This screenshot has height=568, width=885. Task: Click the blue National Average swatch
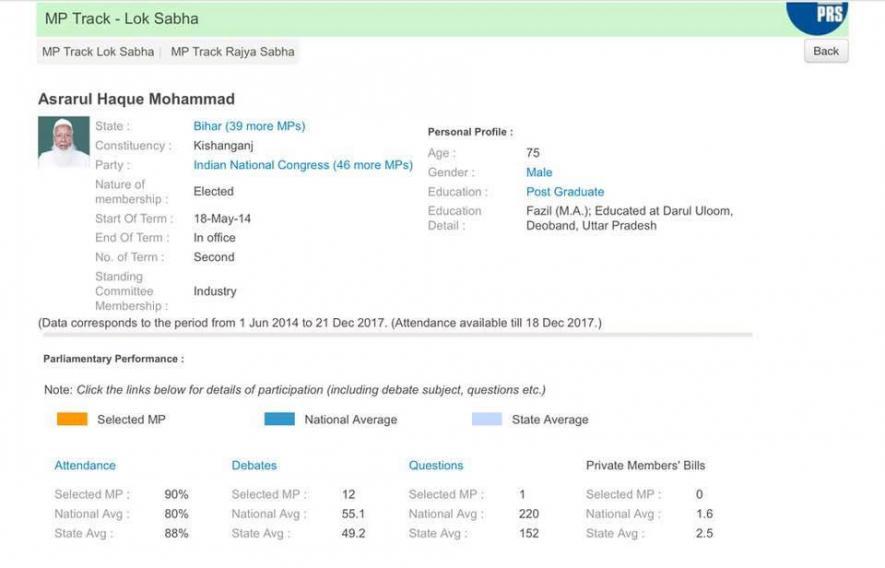(x=279, y=419)
